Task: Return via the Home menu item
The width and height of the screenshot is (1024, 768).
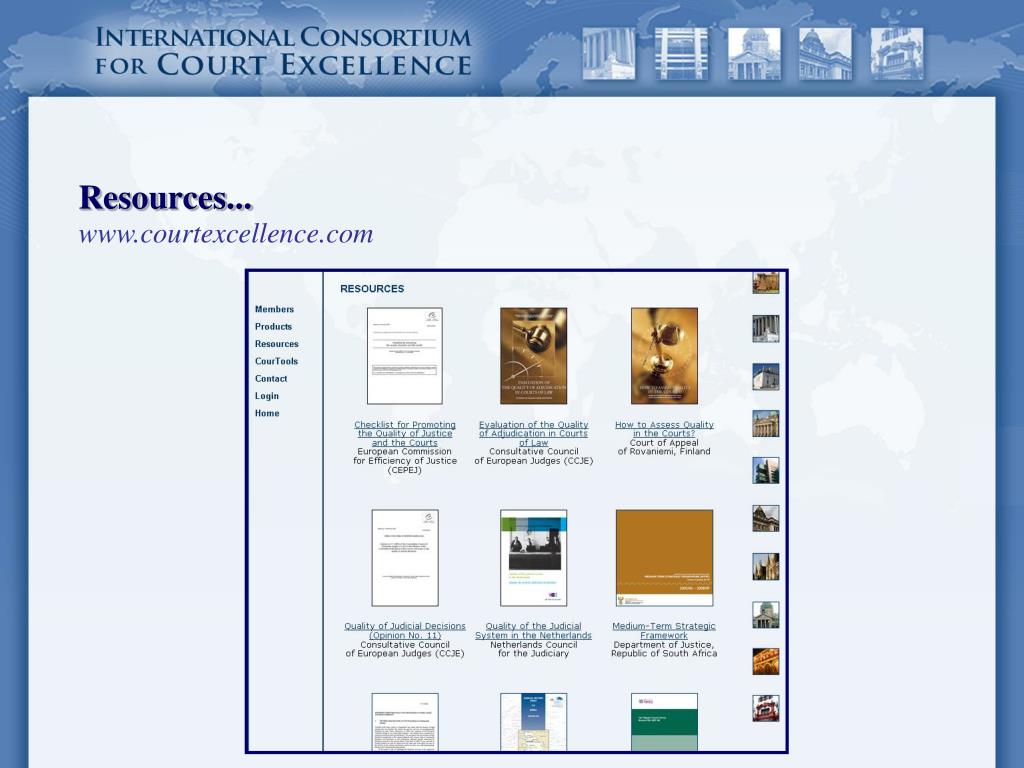Action: tap(267, 413)
